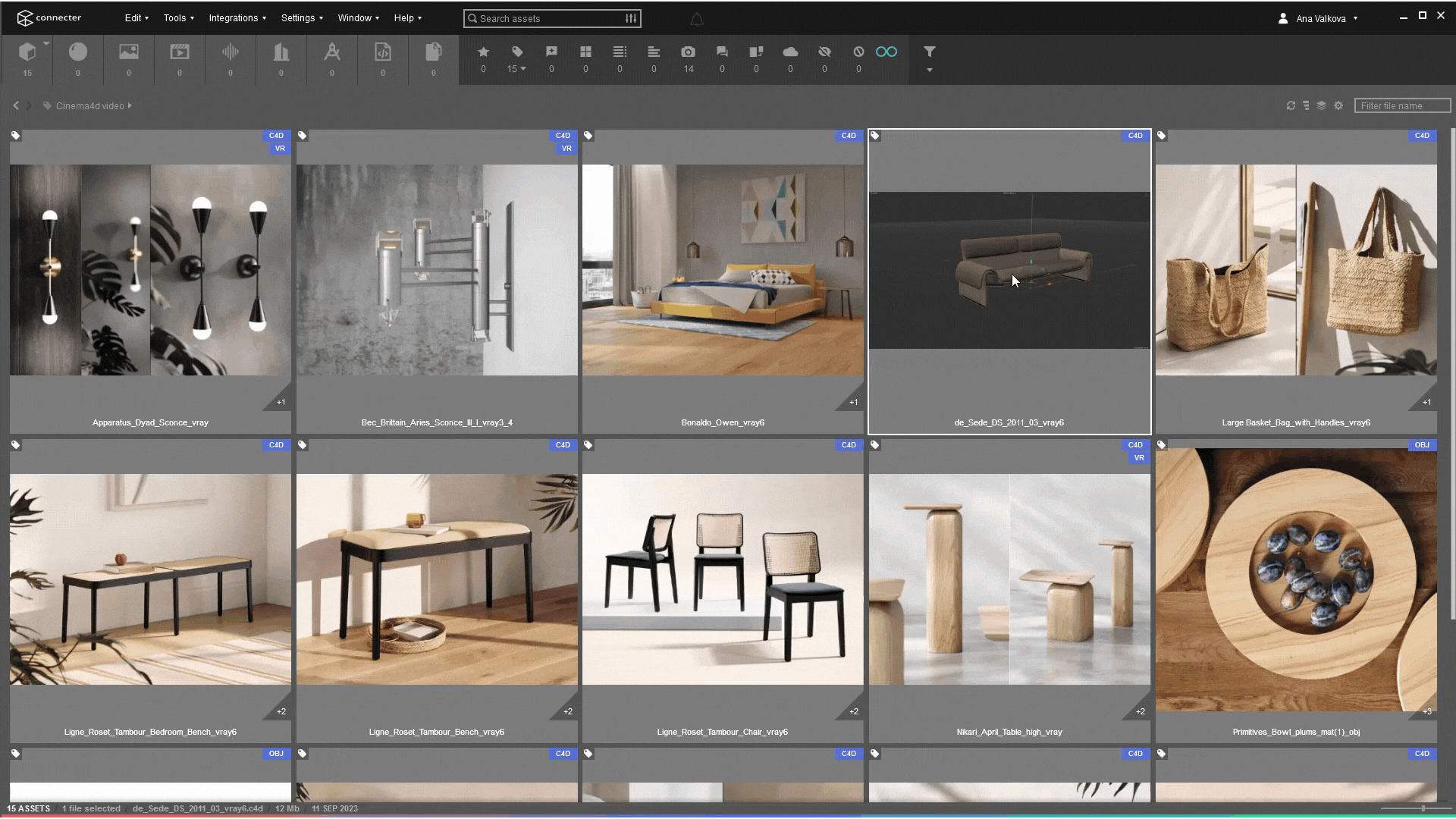The height and width of the screenshot is (819, 1456).
Task: Click the C4D badge on Bonaldo_Owen card
Action: (x=849, y=136)
